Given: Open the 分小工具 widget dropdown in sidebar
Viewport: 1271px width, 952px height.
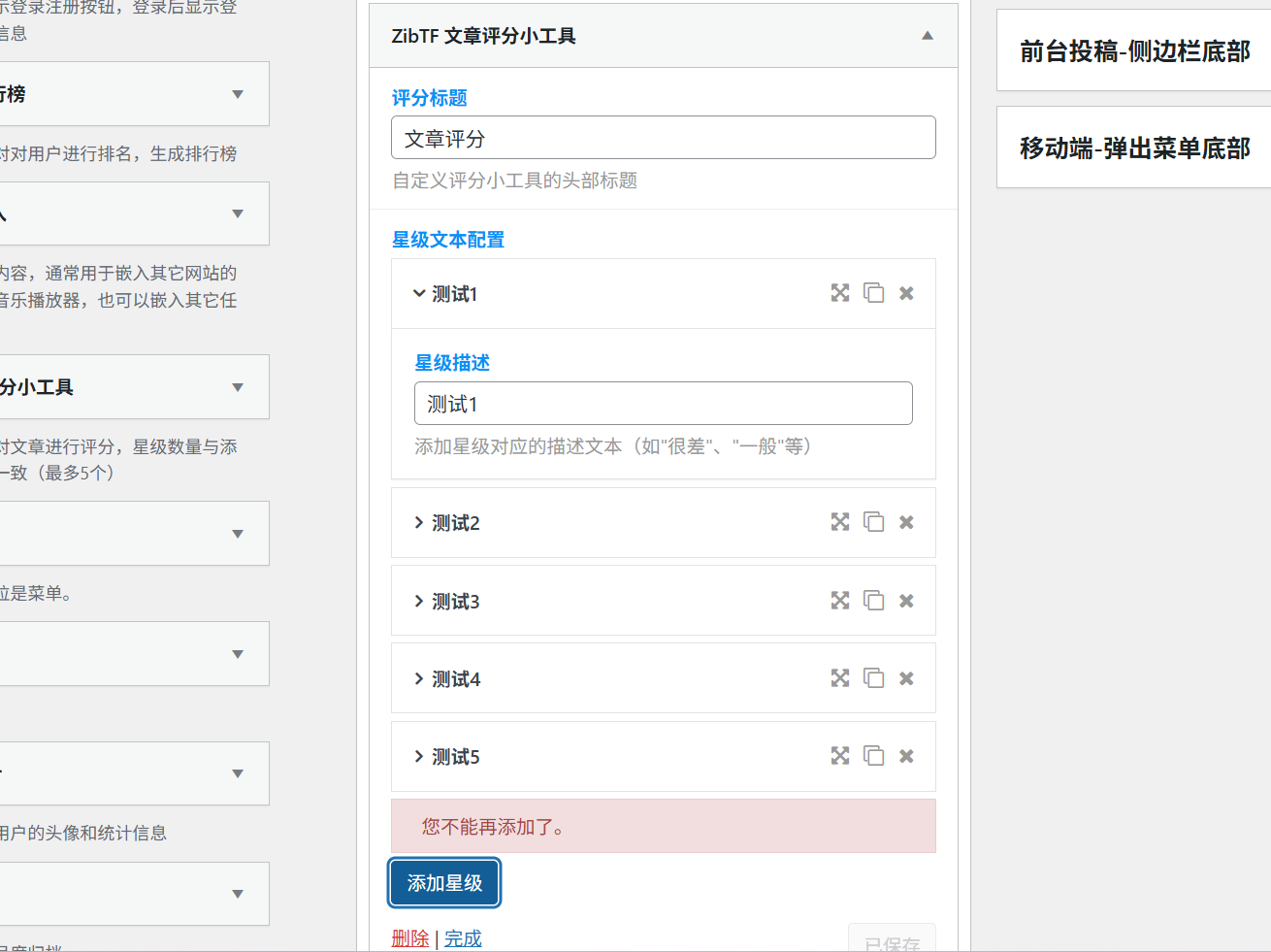Looking at the screenshot, I should pos(237,386).
